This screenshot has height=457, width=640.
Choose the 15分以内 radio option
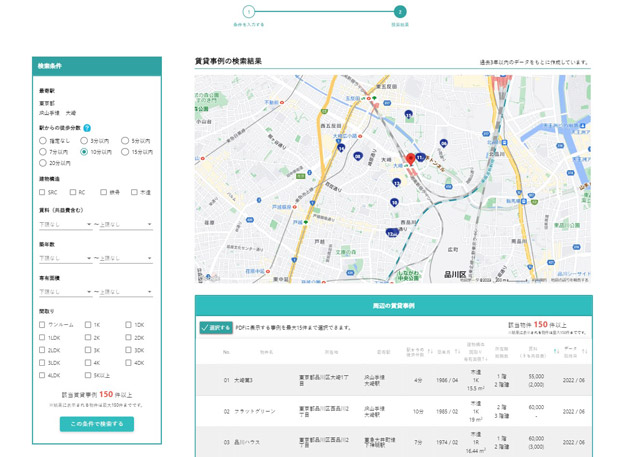tap(125, 152)
